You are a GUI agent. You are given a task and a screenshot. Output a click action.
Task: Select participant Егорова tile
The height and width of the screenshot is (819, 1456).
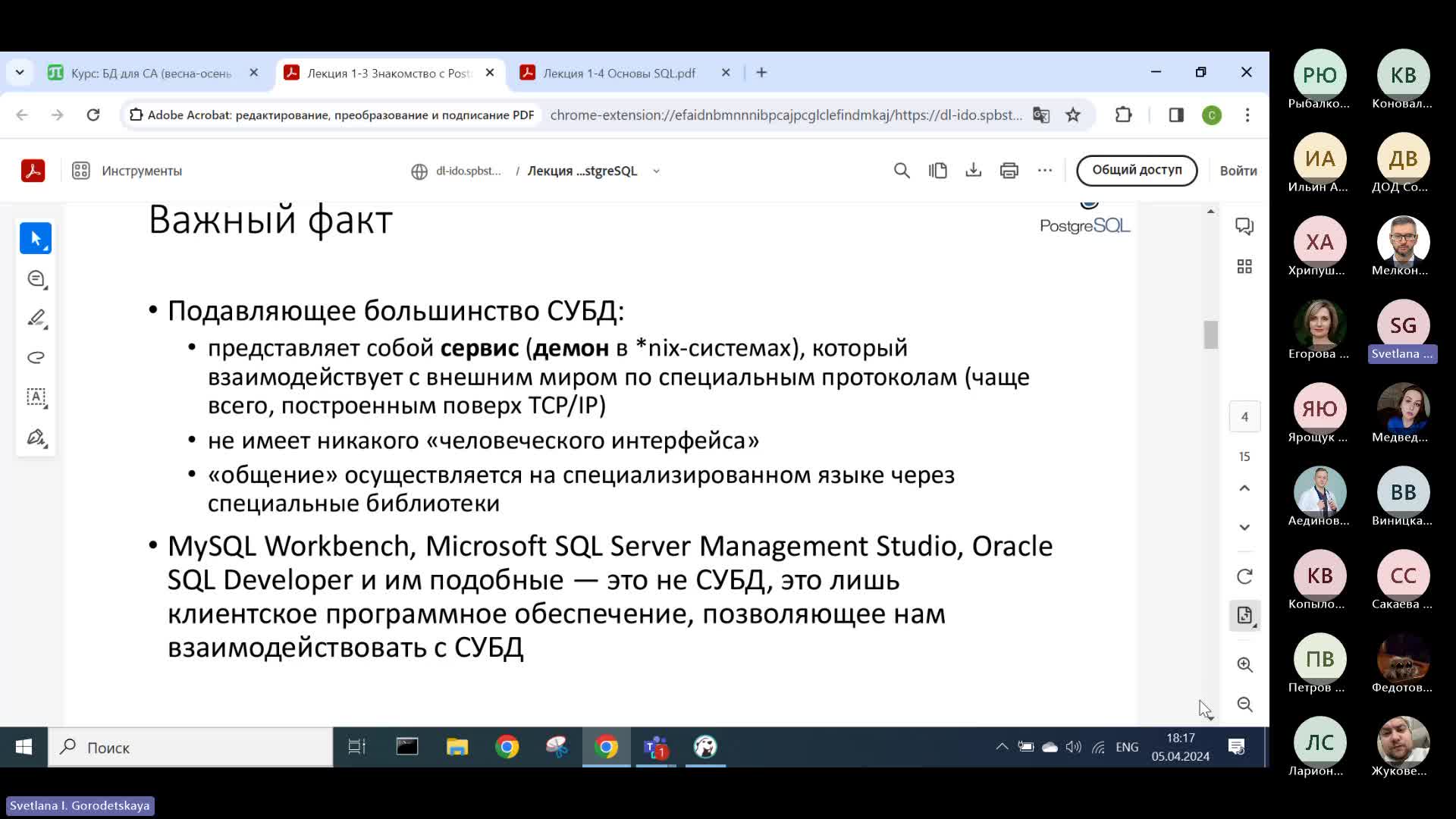[x=1319, y=331]
